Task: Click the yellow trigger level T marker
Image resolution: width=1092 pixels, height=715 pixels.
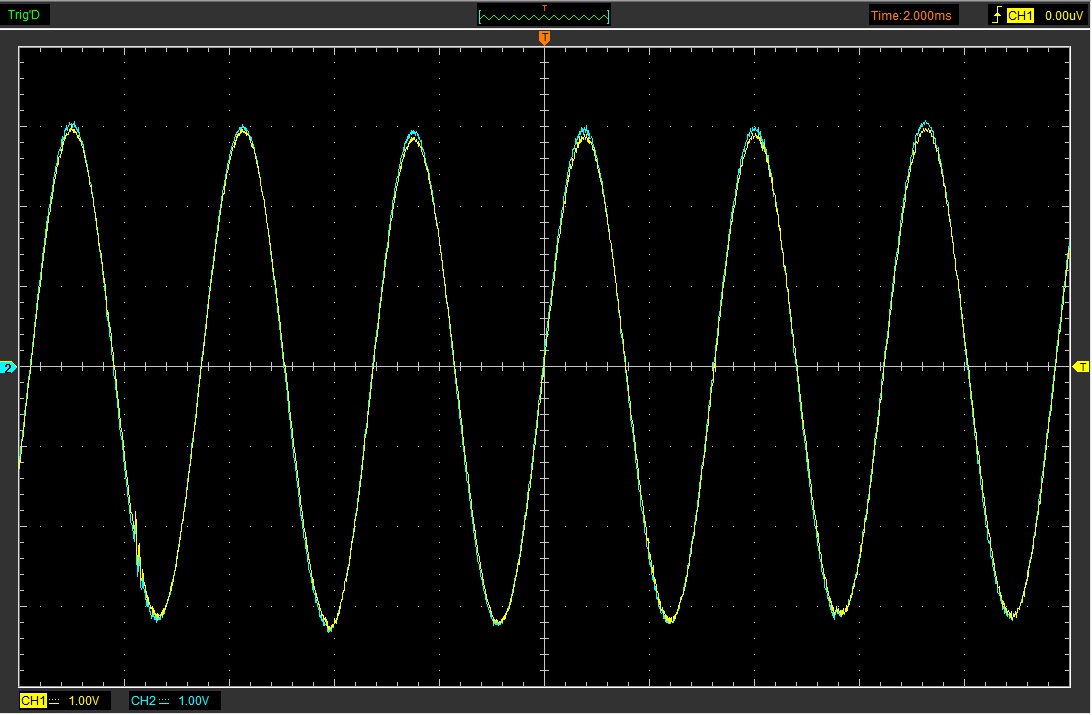Action: point(1081,368)
